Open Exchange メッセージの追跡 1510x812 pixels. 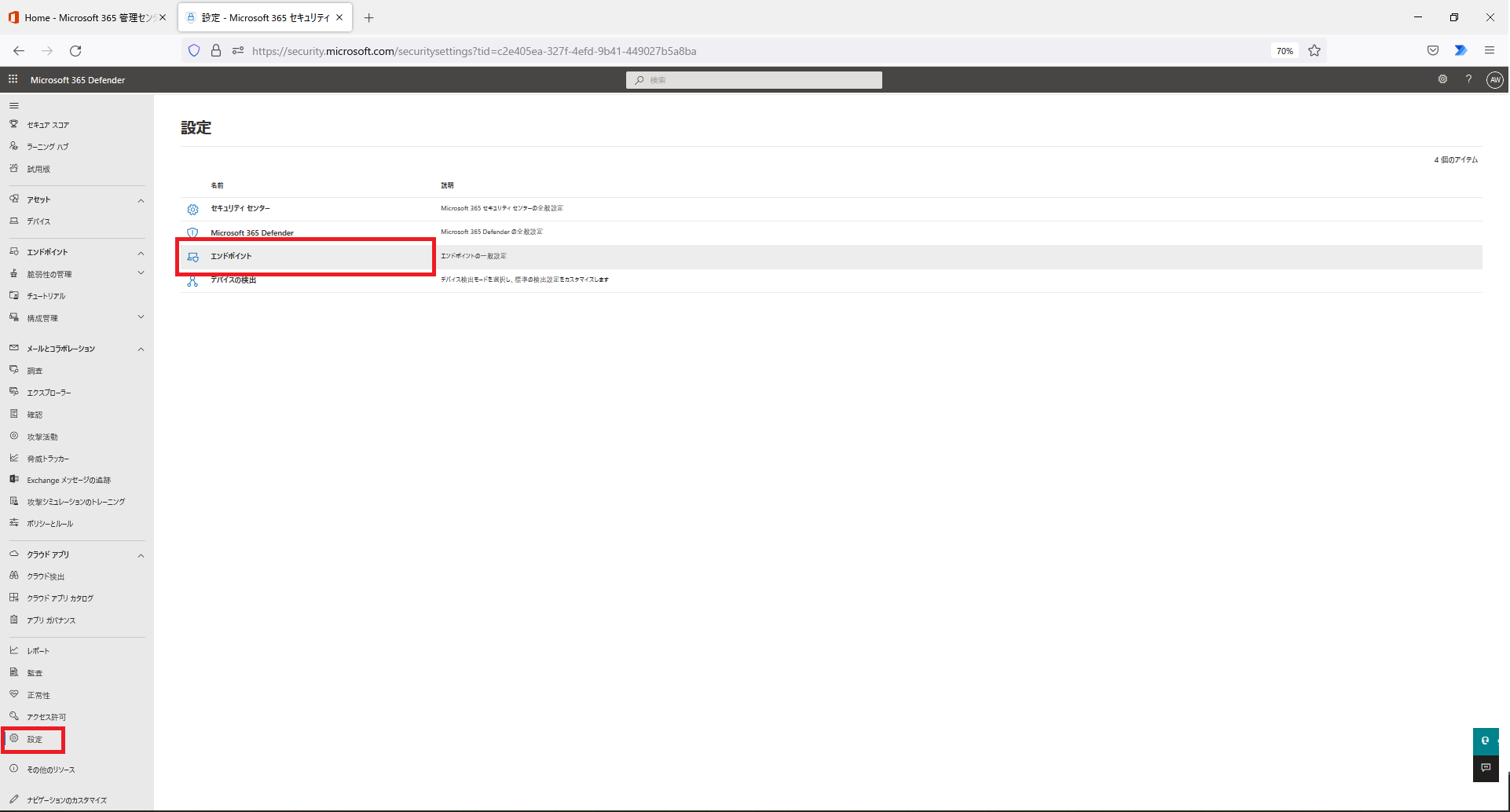[69, 480]
